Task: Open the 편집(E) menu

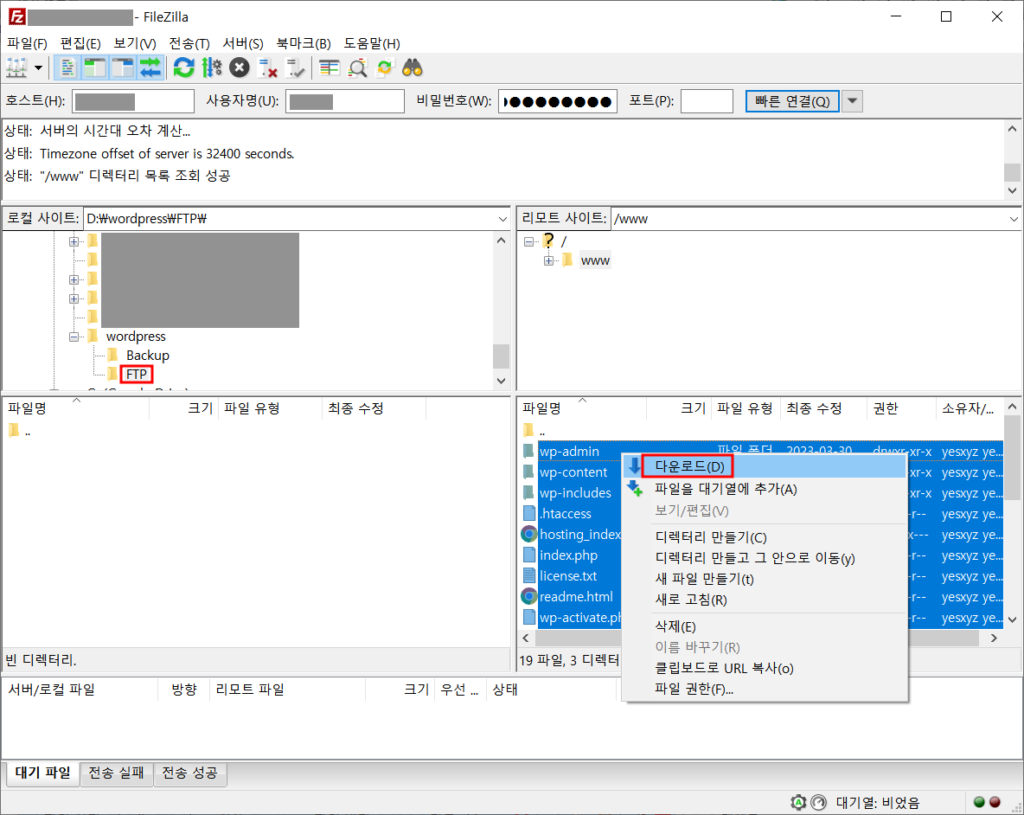Action: pos(80,43)
